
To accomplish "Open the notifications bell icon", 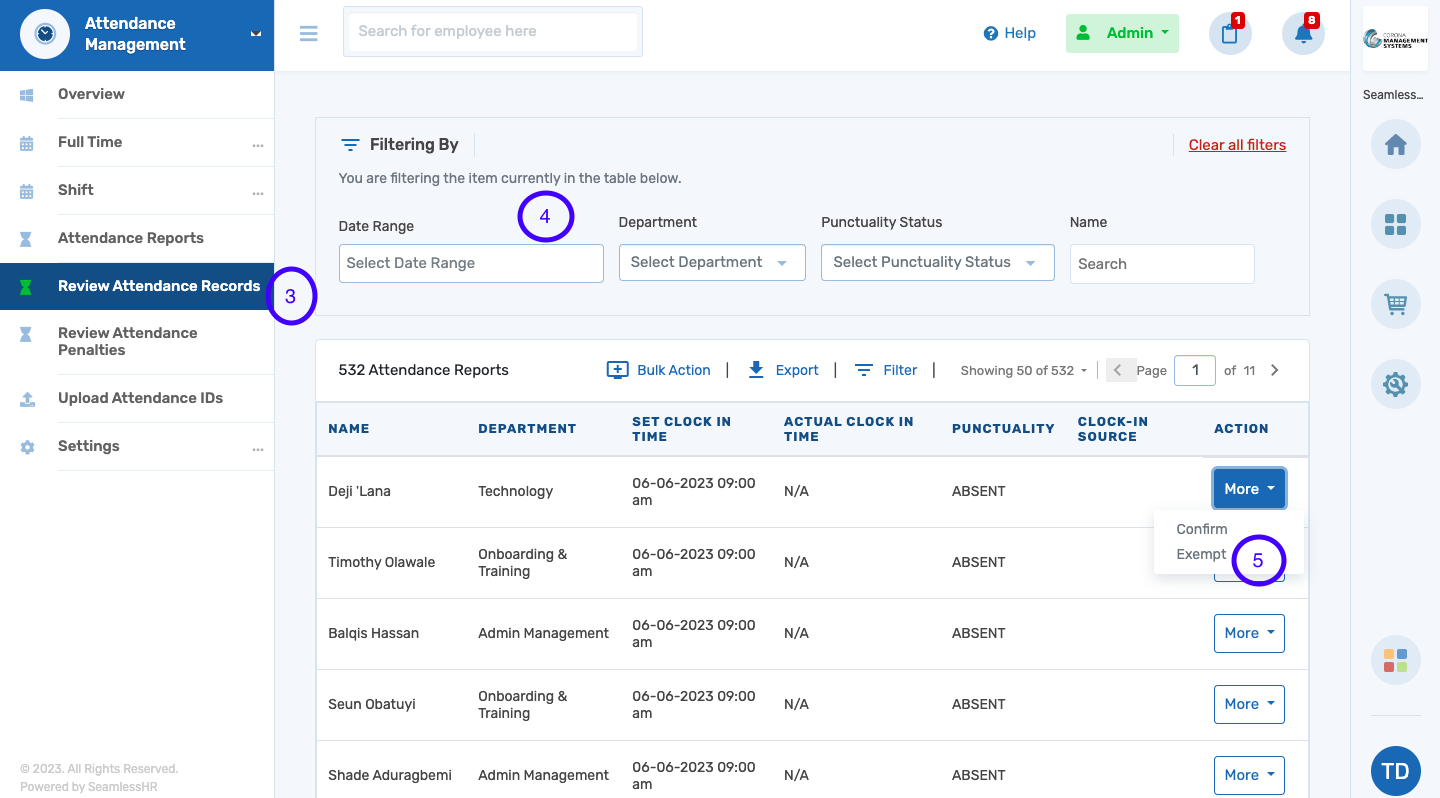I will [x=1302, y=34].
